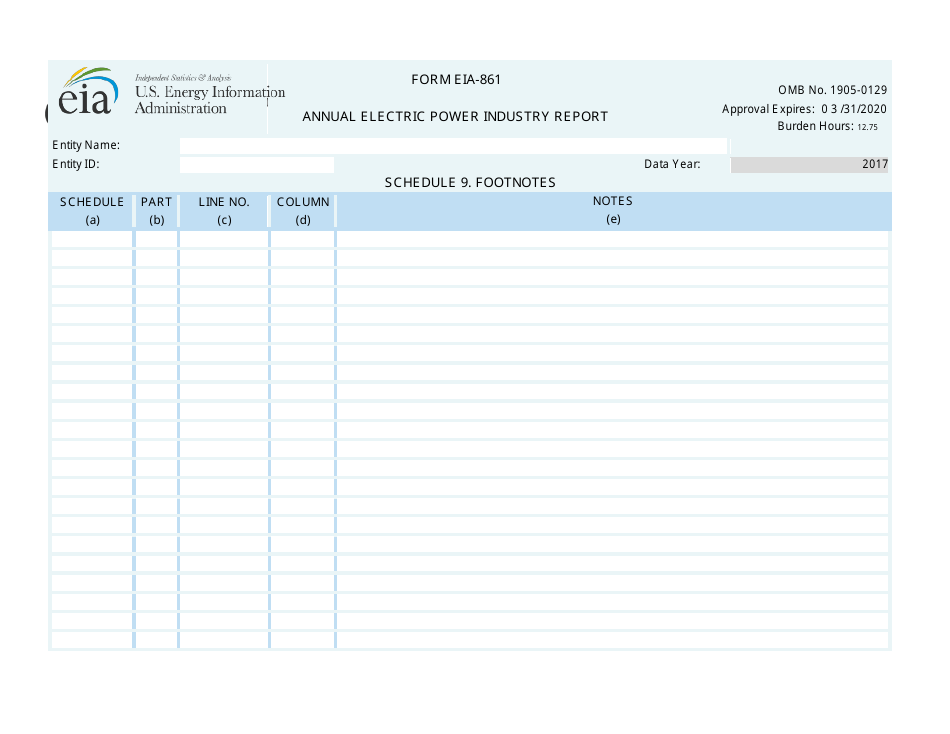Image resolution: width=950 pixels, height=734 pixels.
Task: Click the SCHEDULE column header
Action: tap(91, 210)
